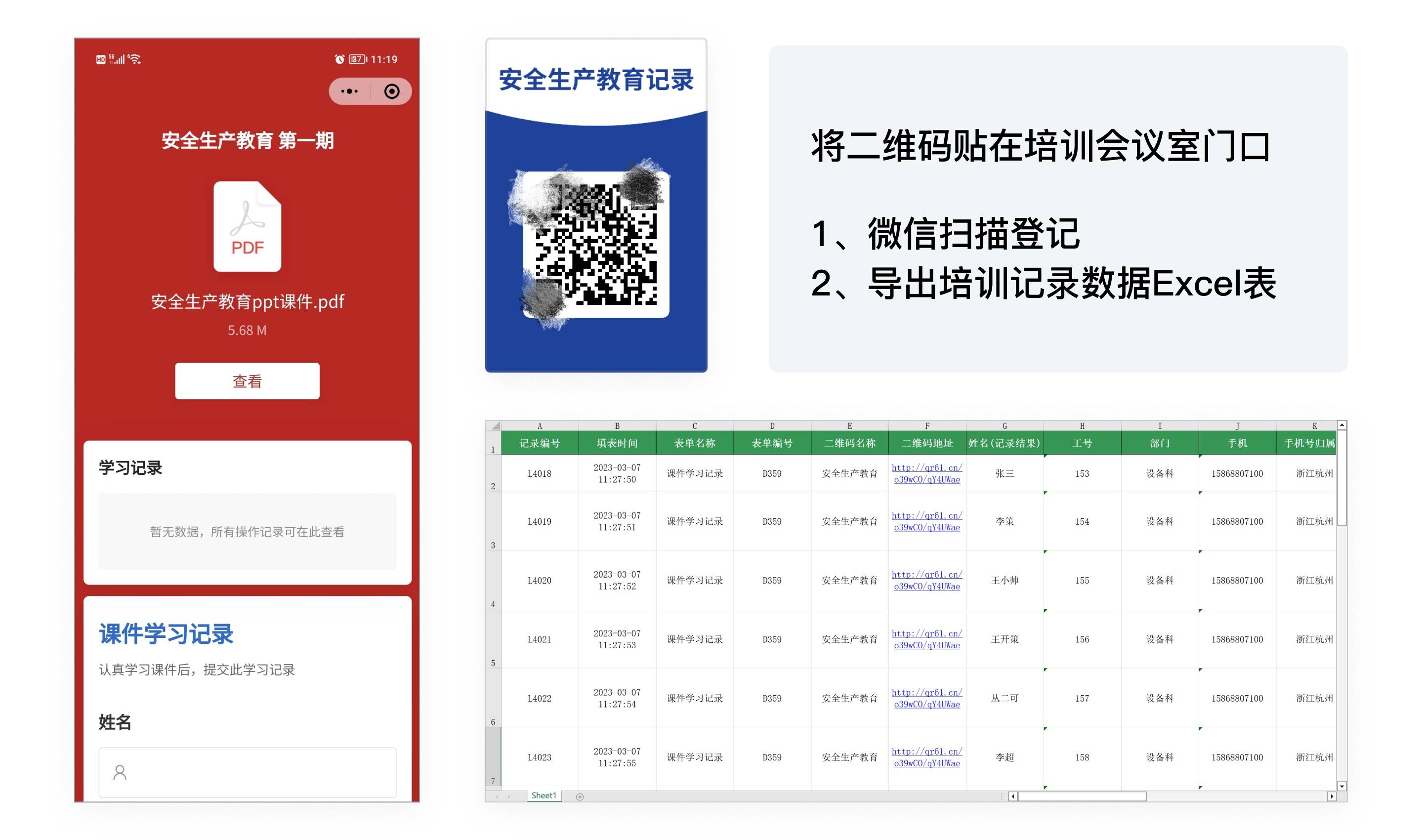Tap the alarm clock status icon
Image resolution: width=1423 pixels, height=840 pixels.
pos(339,59)
